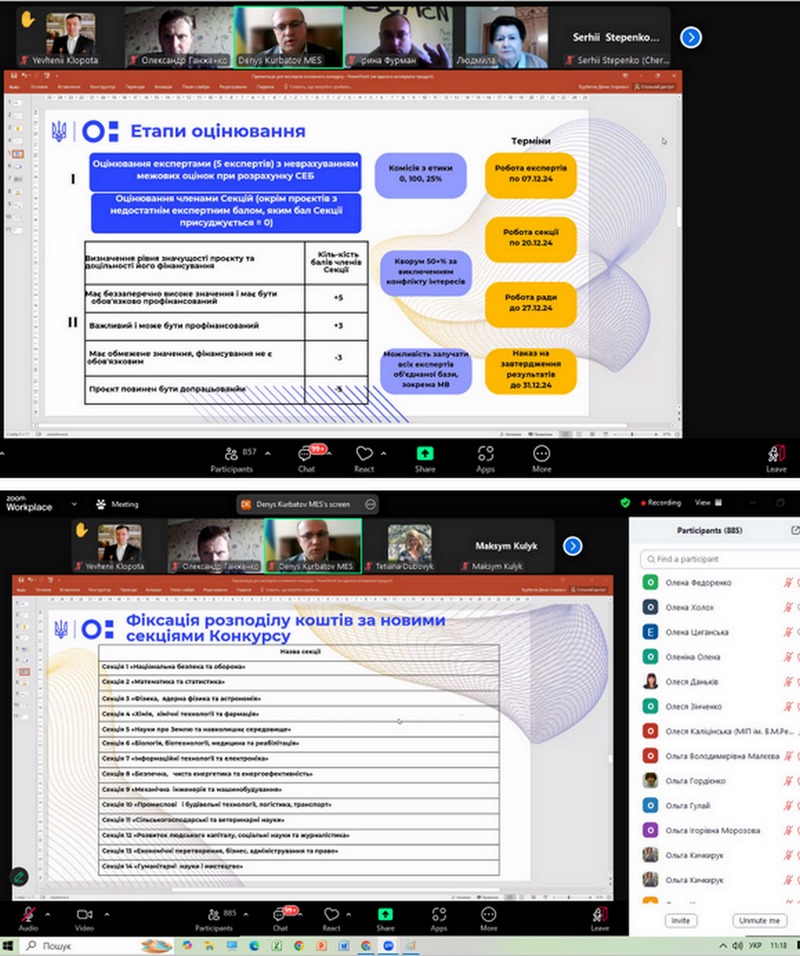Click the green annotation pencil icon
Image resolution: width=800 pixels, height=956 pixels.
pyautogui.click(x=18, y=875)
